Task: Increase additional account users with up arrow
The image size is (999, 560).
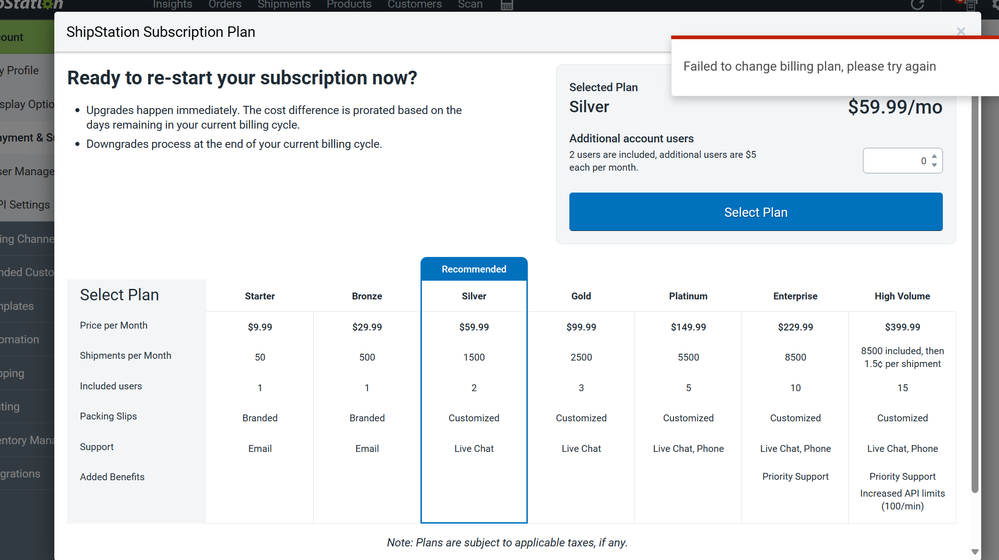Action: pyautogui.click(x=934, y=156)
